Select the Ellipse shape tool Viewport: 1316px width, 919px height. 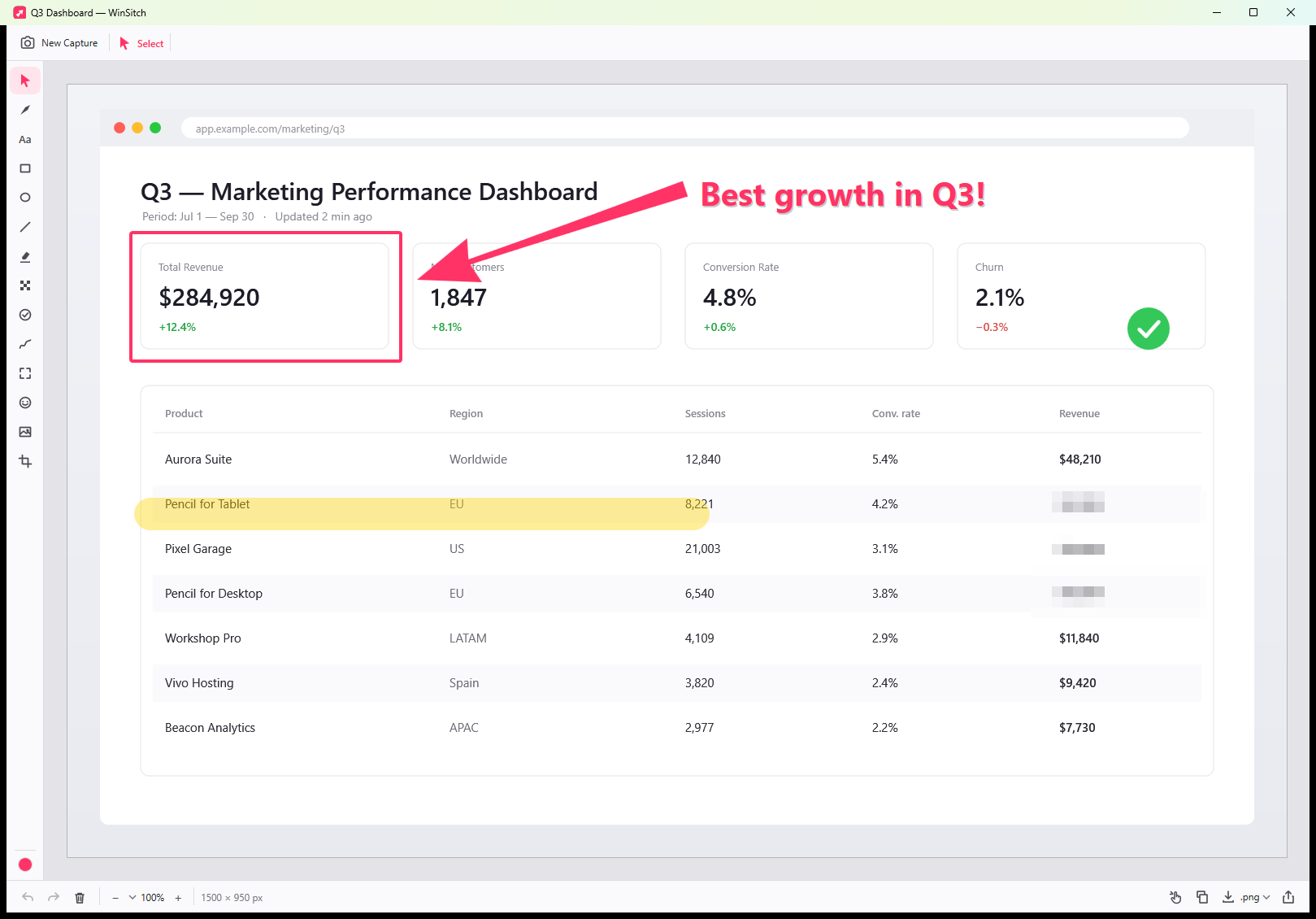click(x=25, y=198)
